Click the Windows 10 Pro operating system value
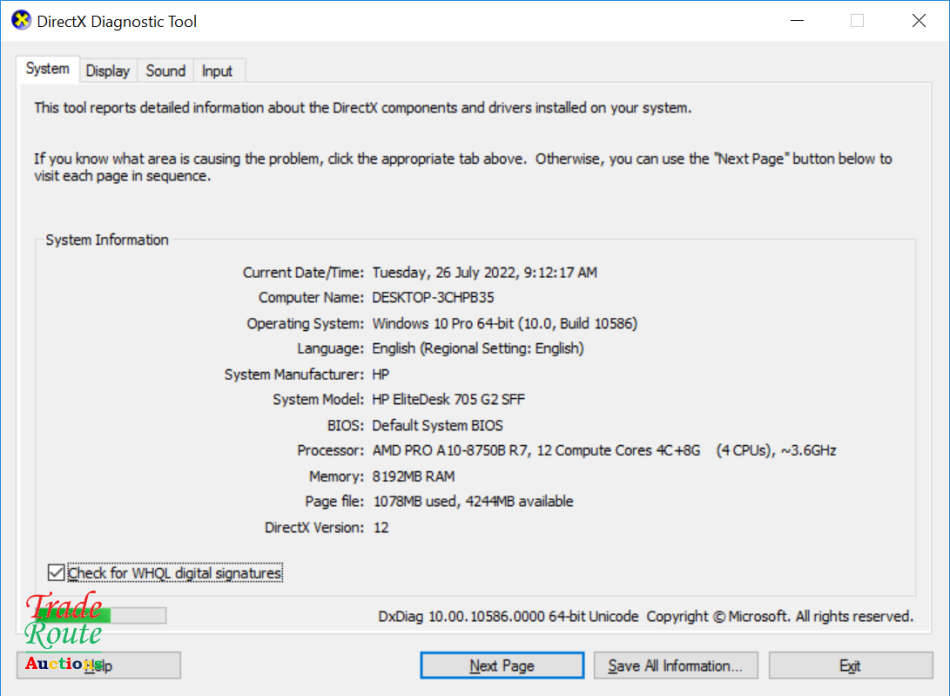This screenshot has width=950, height=696. [504, 324]
